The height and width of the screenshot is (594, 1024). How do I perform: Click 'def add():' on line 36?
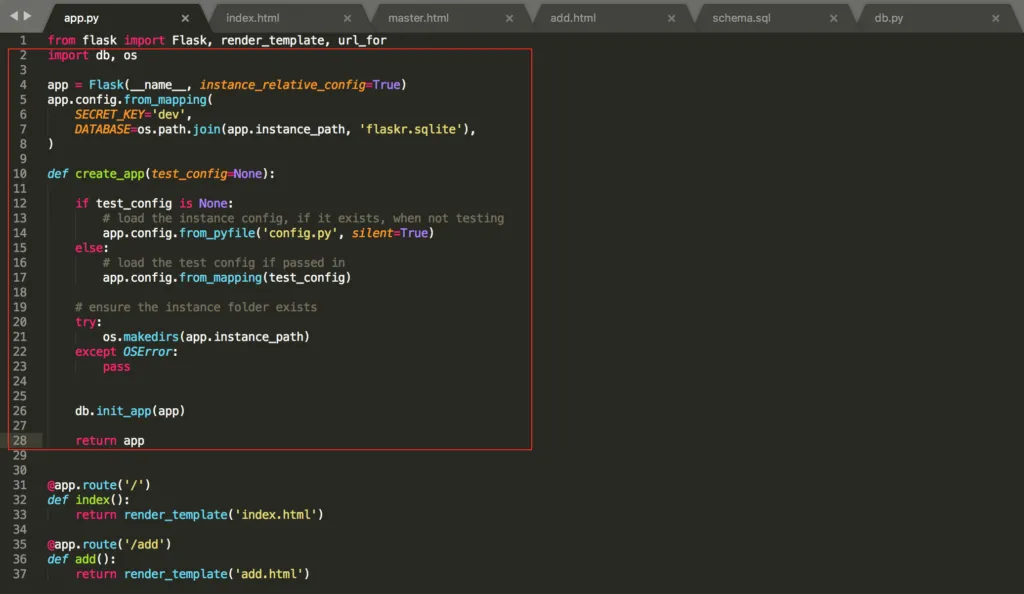pyautogui.click(x=82, y=559)
